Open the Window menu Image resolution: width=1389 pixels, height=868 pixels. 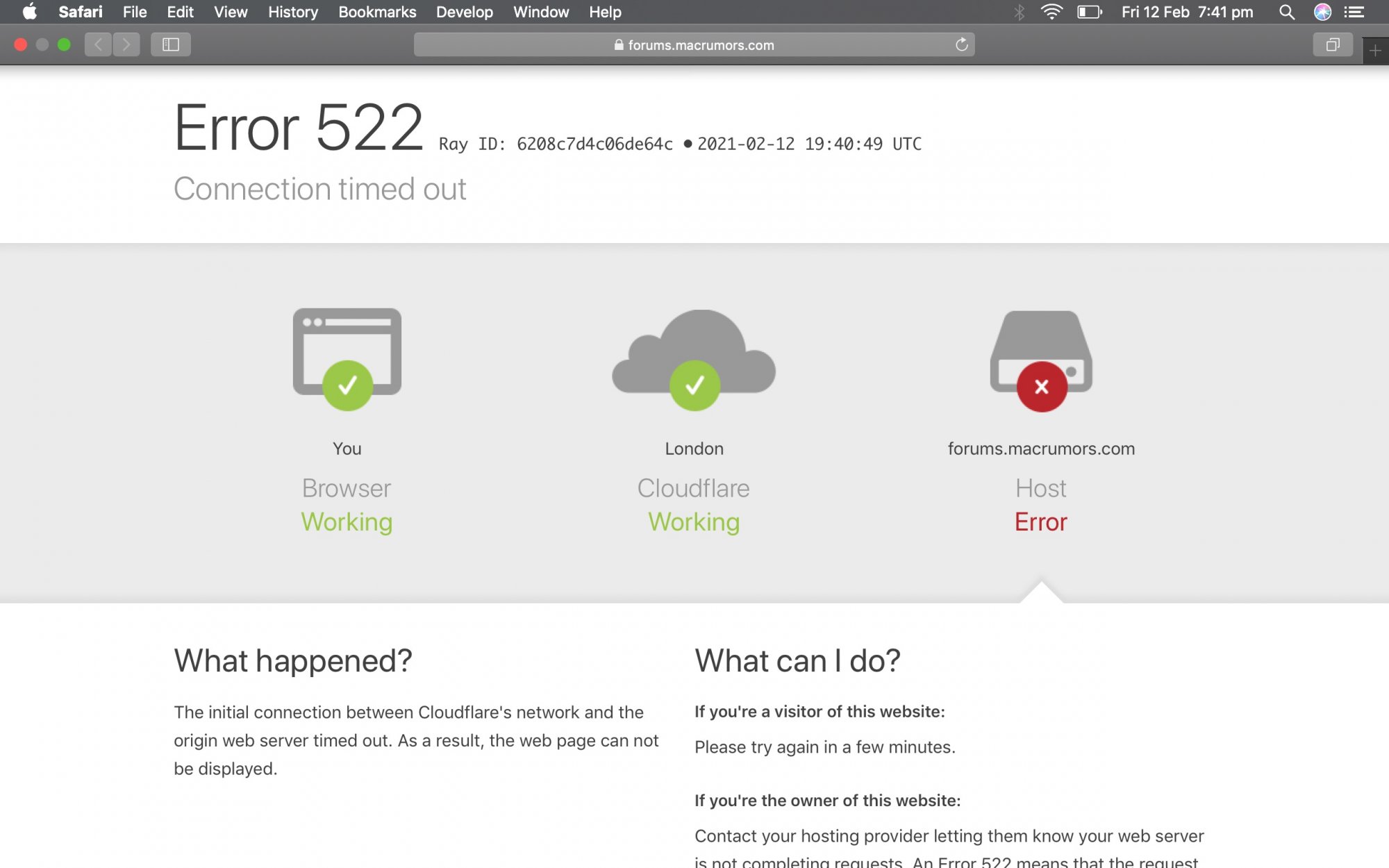[x=541, y=12]
